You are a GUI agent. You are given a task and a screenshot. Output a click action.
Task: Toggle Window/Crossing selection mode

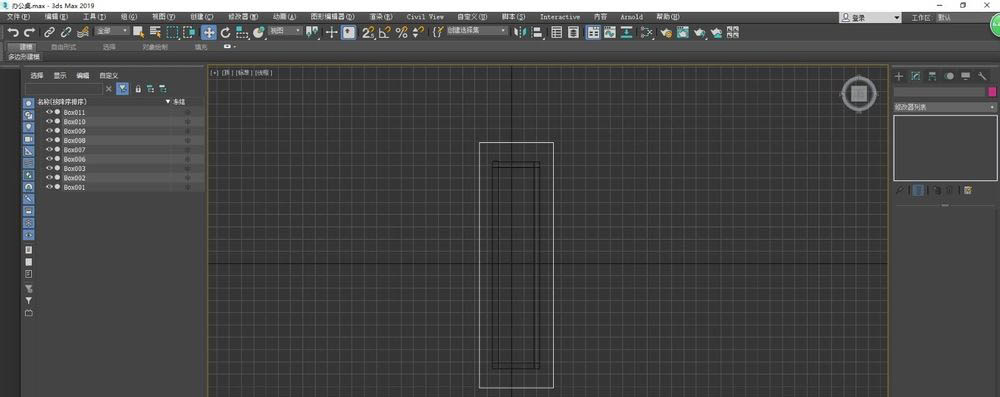189,32
